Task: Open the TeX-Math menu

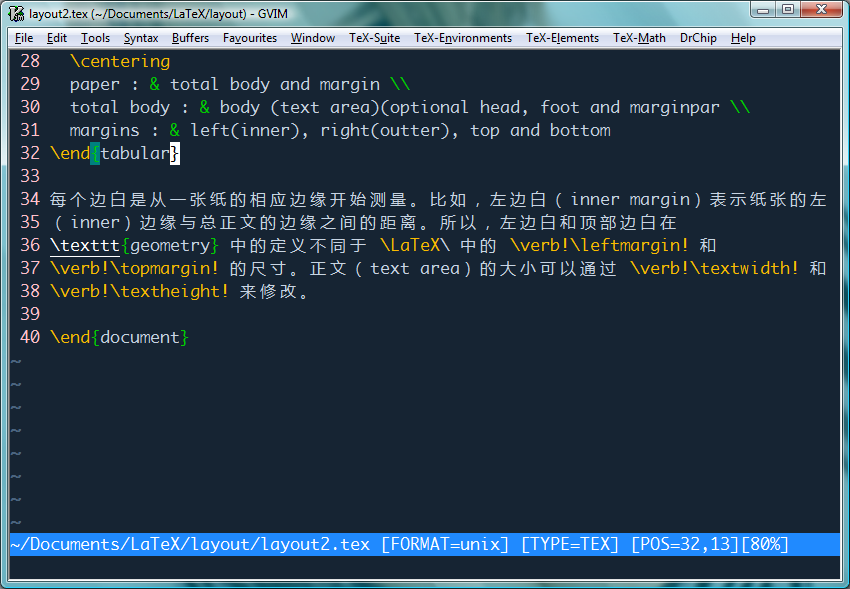Action: point(639,38)
